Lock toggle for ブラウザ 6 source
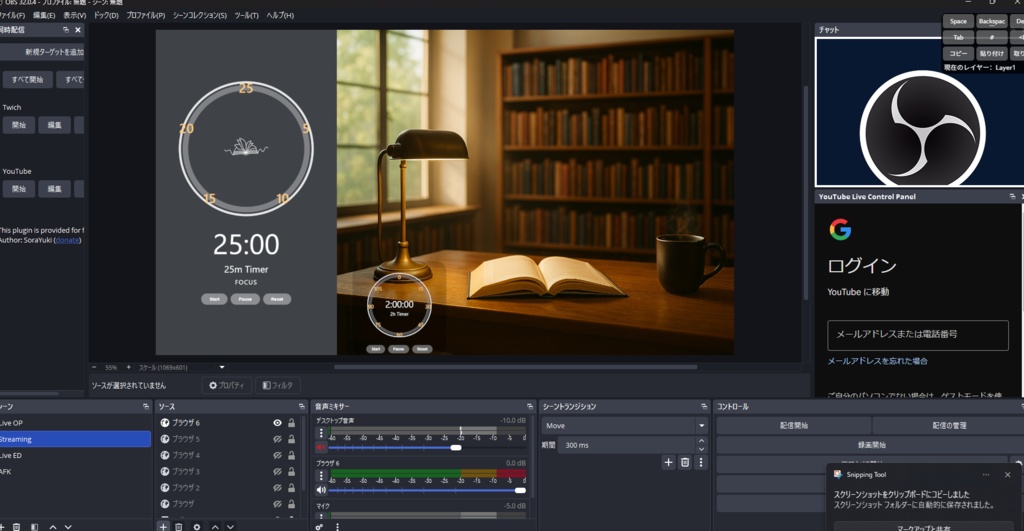1024x531 pixels. pyautogui.click(x=291, y=423)
